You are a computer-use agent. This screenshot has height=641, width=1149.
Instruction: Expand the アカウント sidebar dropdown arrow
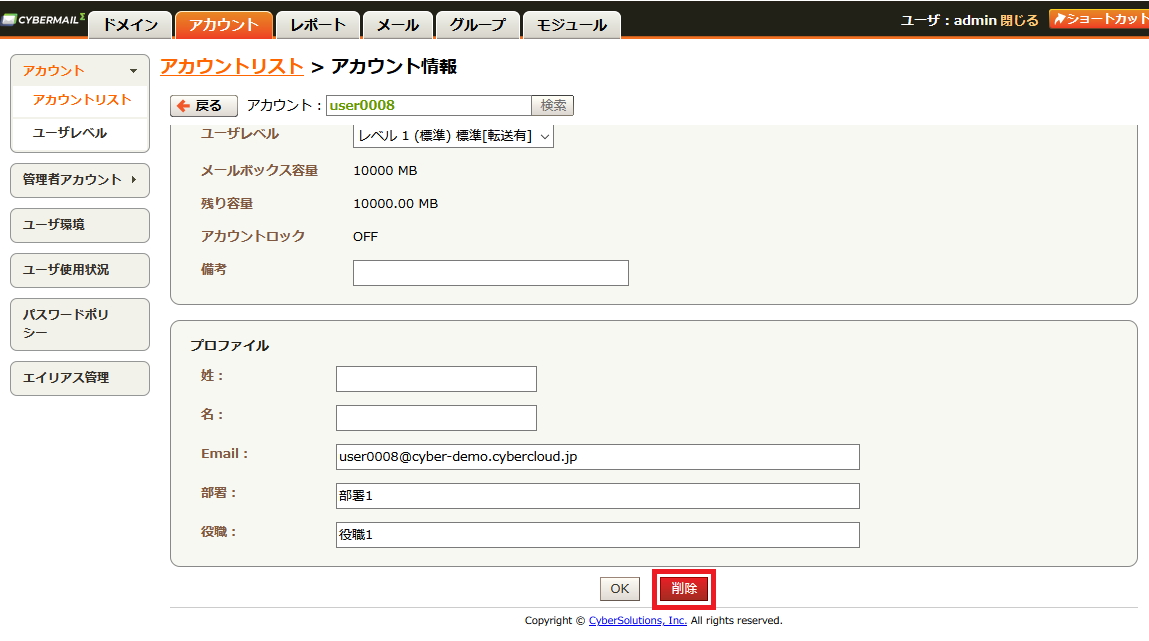coord(133,71)
